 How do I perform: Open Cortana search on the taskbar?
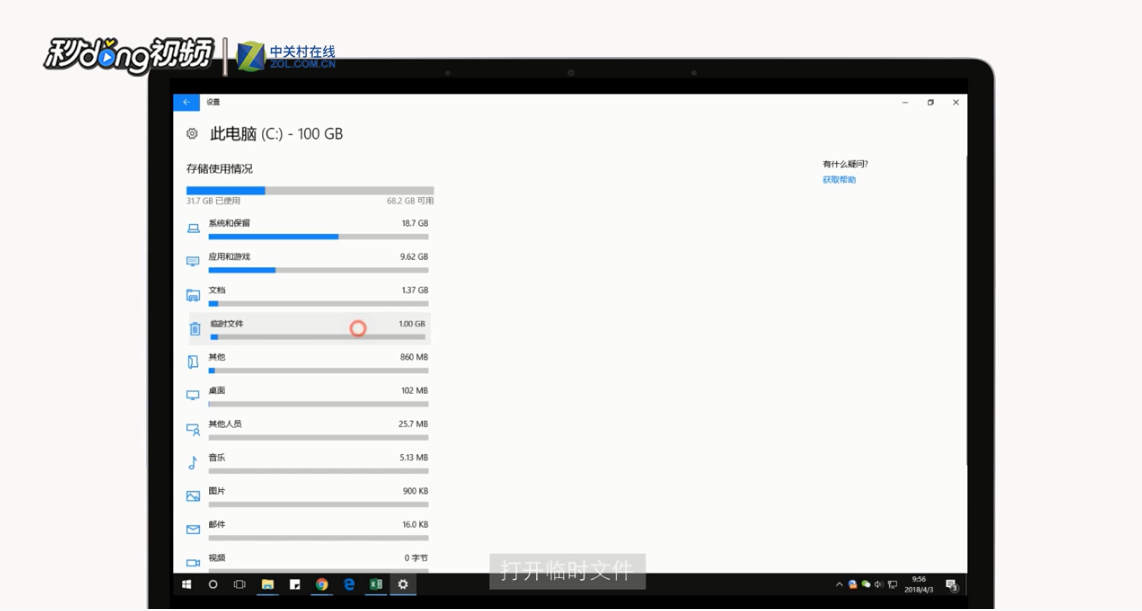pyautogui.click(x=213, y=583)
